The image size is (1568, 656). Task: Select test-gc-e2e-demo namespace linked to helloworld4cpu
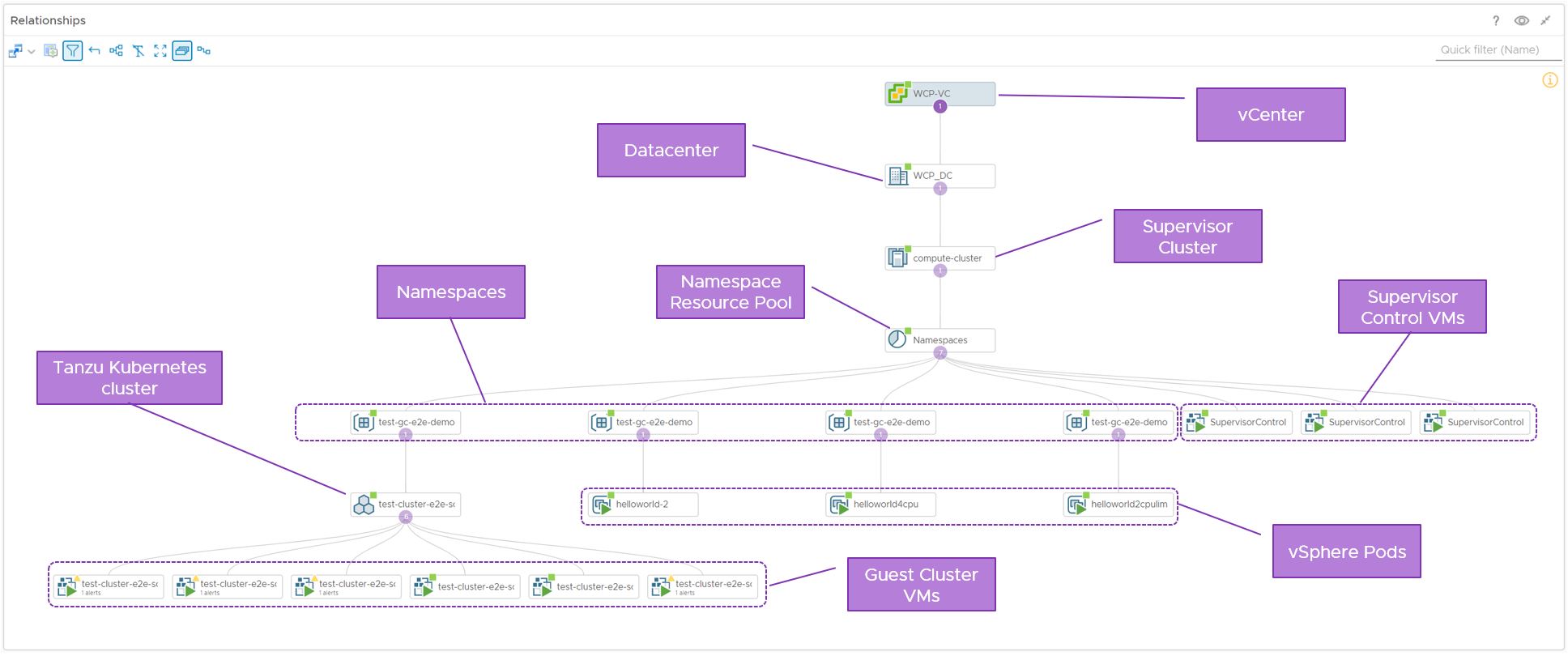[881, 423]
